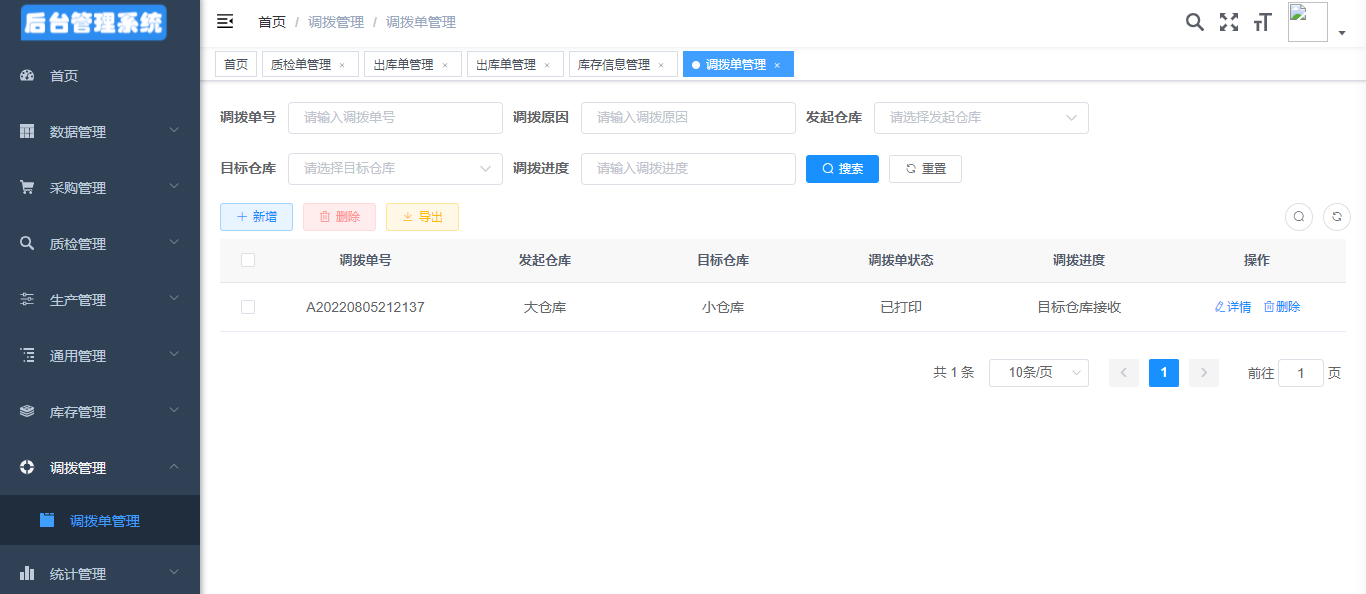
Task: Check the row A20220805212137 checkbox
Action: 248,307
